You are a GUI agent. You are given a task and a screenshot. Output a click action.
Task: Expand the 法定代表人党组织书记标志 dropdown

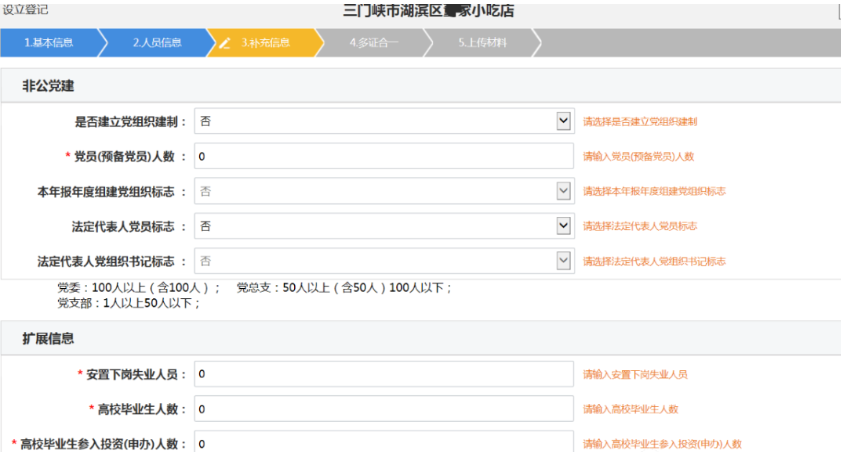384,261
